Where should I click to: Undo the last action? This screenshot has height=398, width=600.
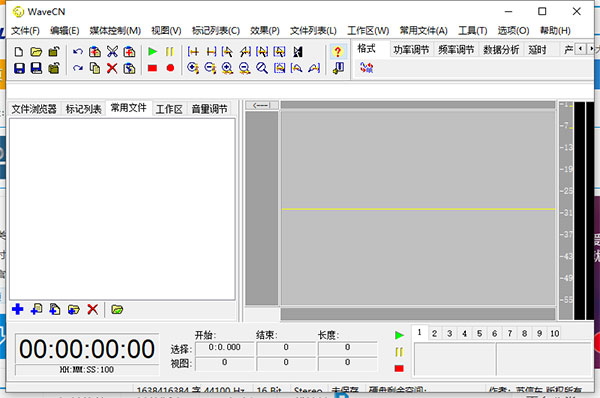point(78,52)
